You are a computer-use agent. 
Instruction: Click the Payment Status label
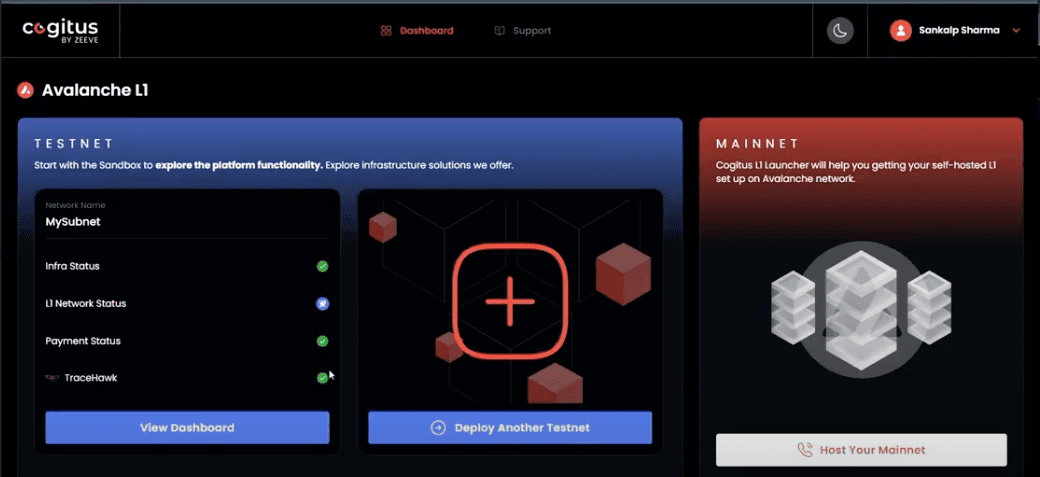click(83, 341)
